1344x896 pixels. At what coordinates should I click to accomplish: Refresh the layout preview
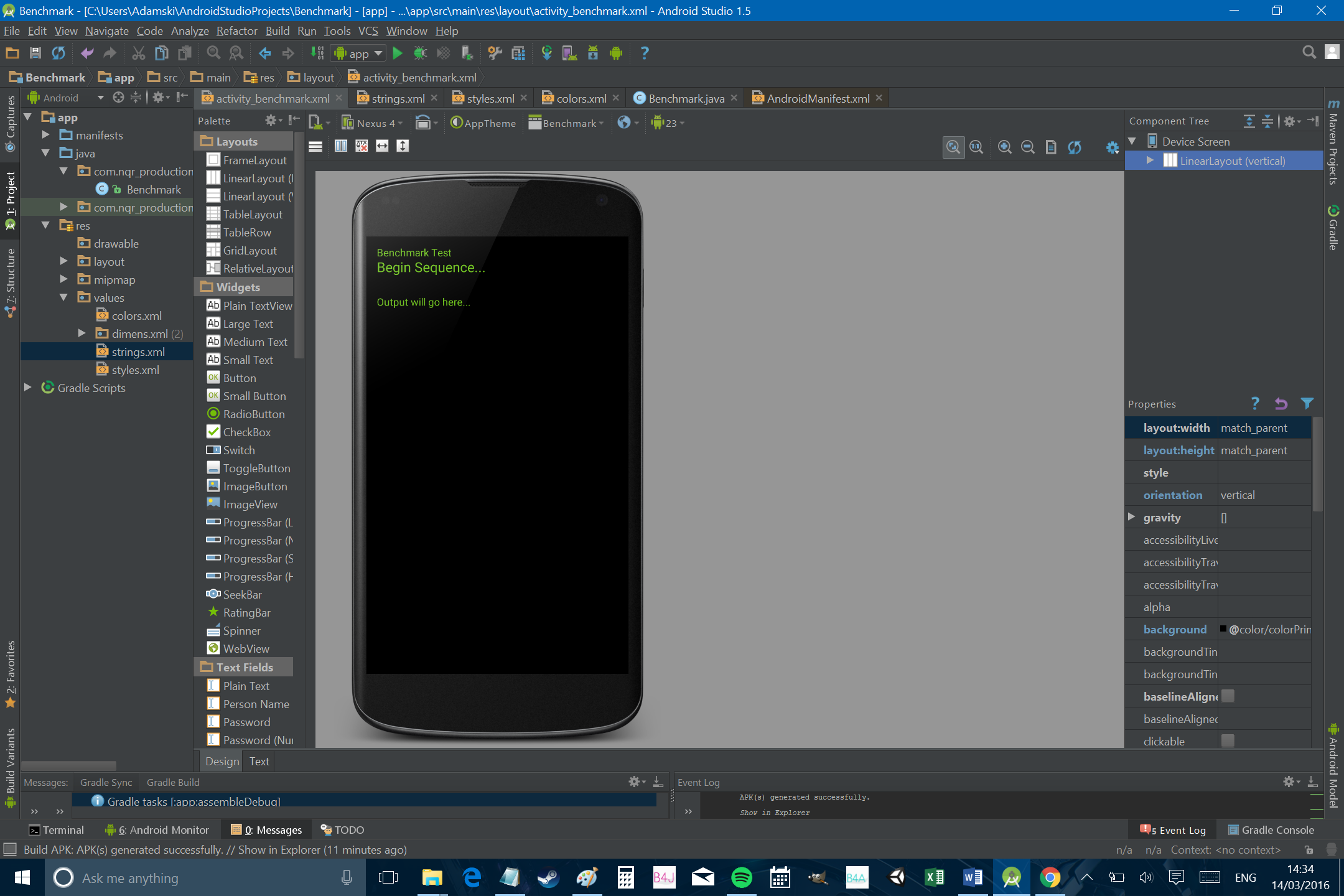(x=1075, y=147)
